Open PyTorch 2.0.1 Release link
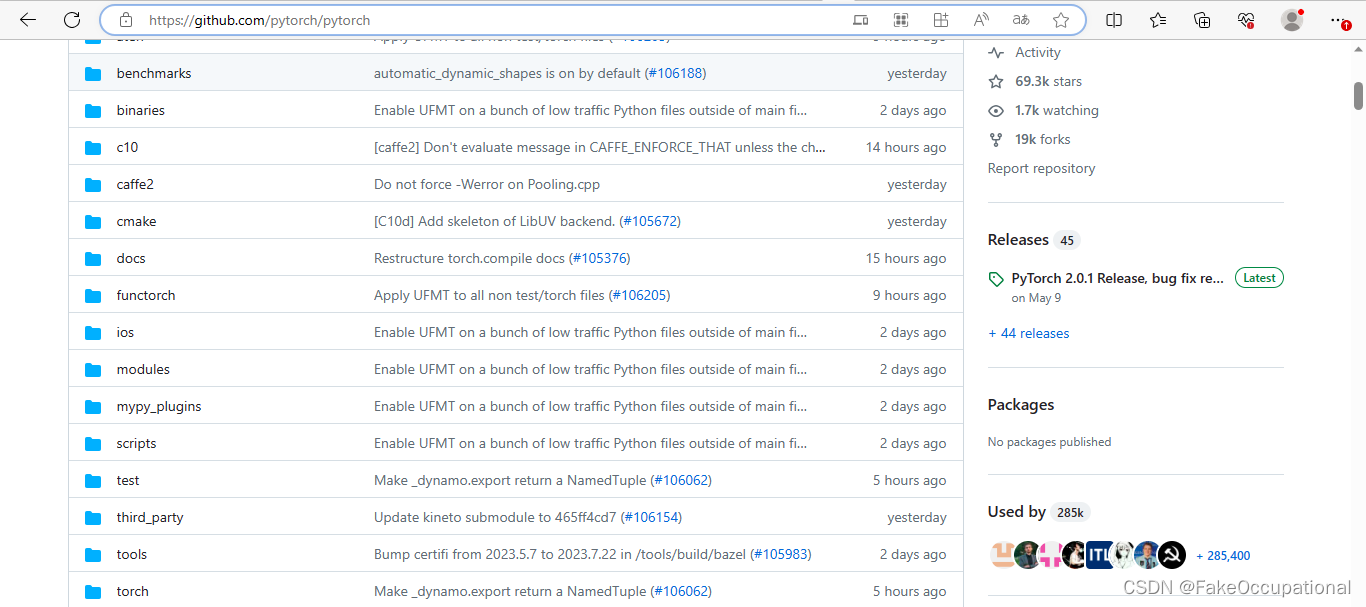This screenshot has width=1366, height=607. pos(1117,278)
